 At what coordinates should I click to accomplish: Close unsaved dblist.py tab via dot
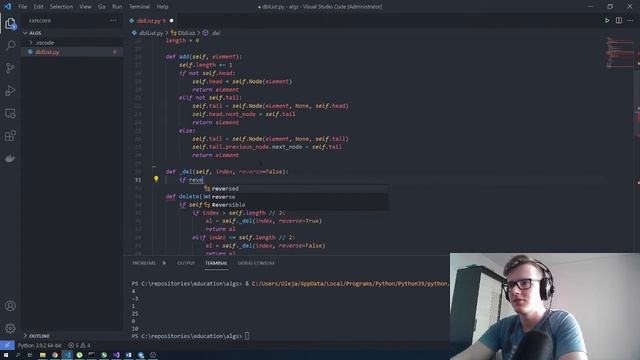[171, 20]
